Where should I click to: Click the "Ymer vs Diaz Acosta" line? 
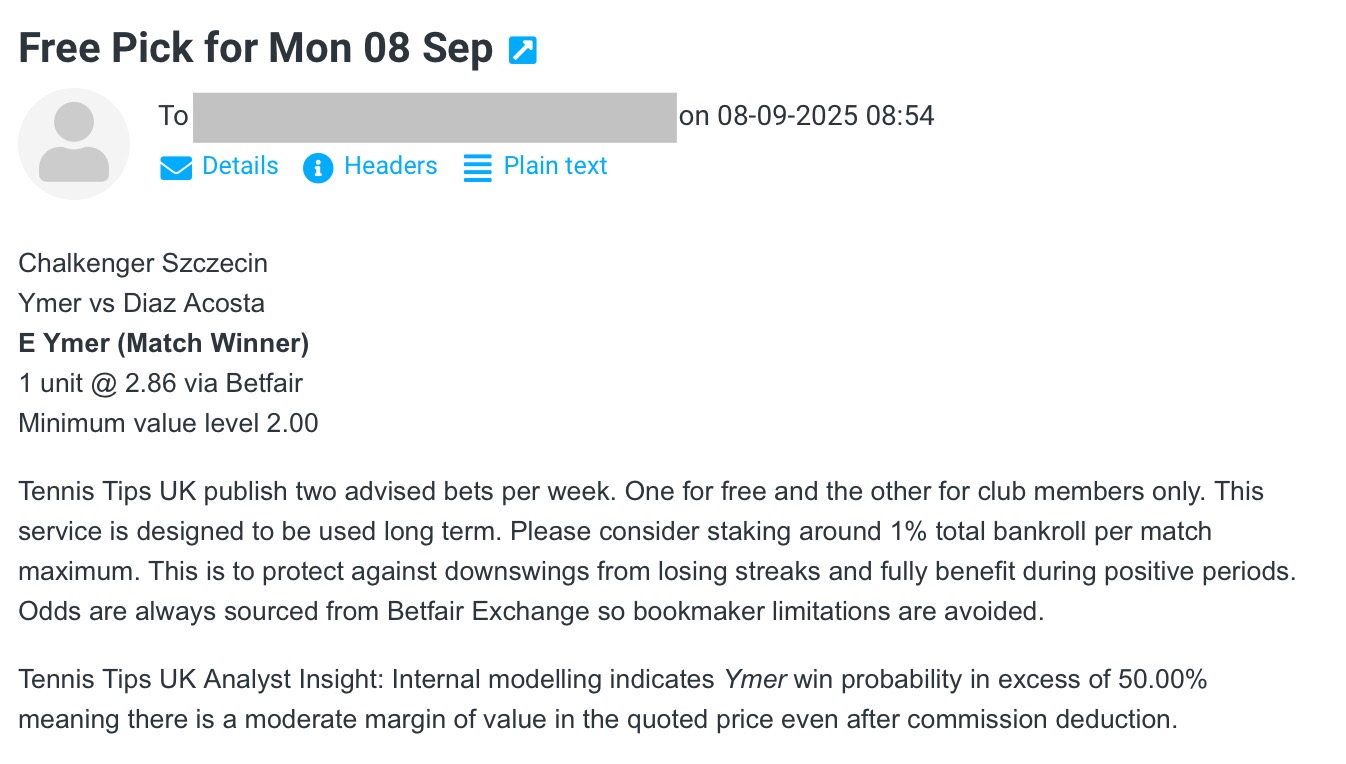click(141, 304)
